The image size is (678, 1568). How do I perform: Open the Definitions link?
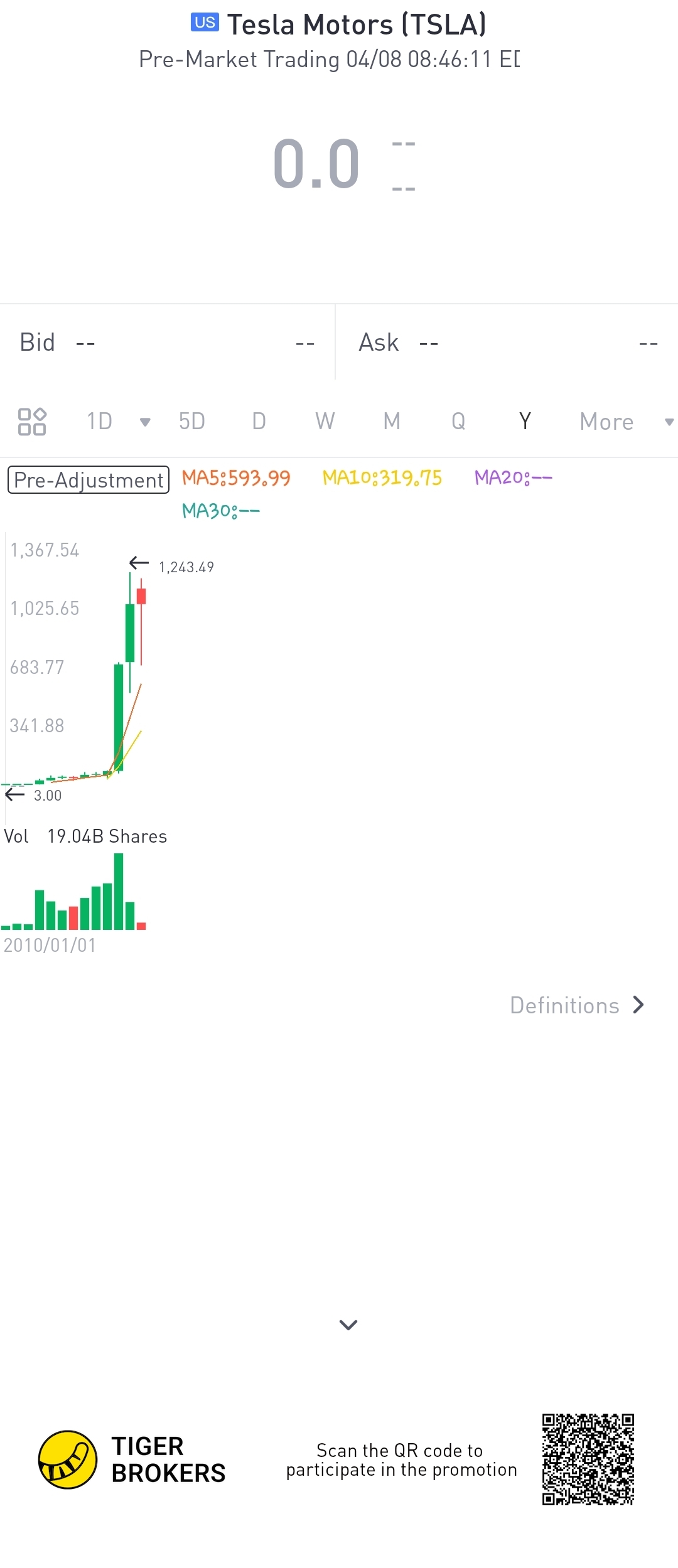pyautogui.click(x=564, y=1005)
